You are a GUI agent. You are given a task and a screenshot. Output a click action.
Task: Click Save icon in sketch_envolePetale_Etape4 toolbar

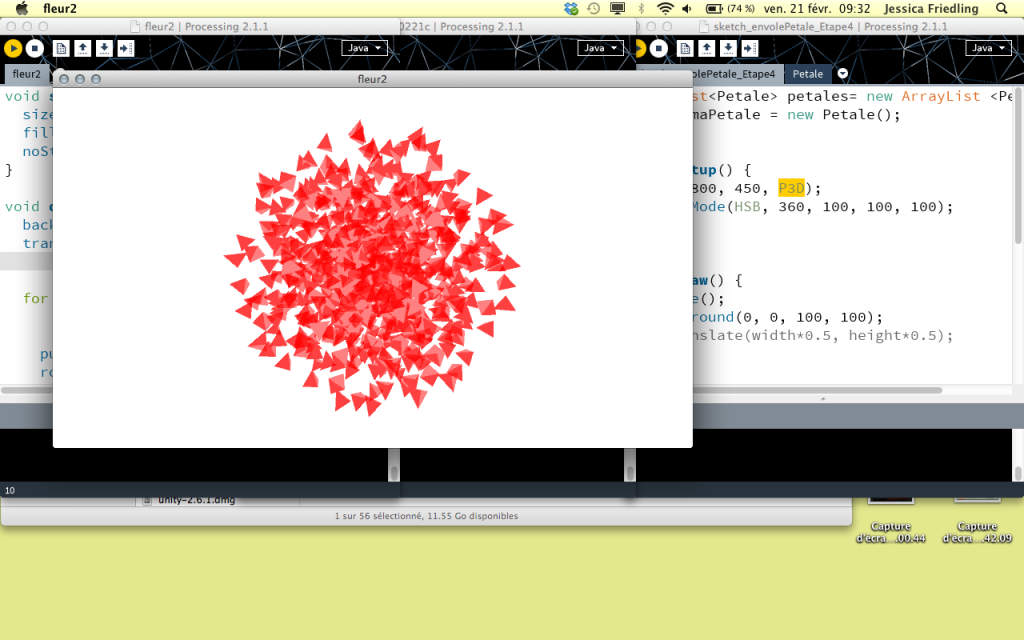point(728,48)
